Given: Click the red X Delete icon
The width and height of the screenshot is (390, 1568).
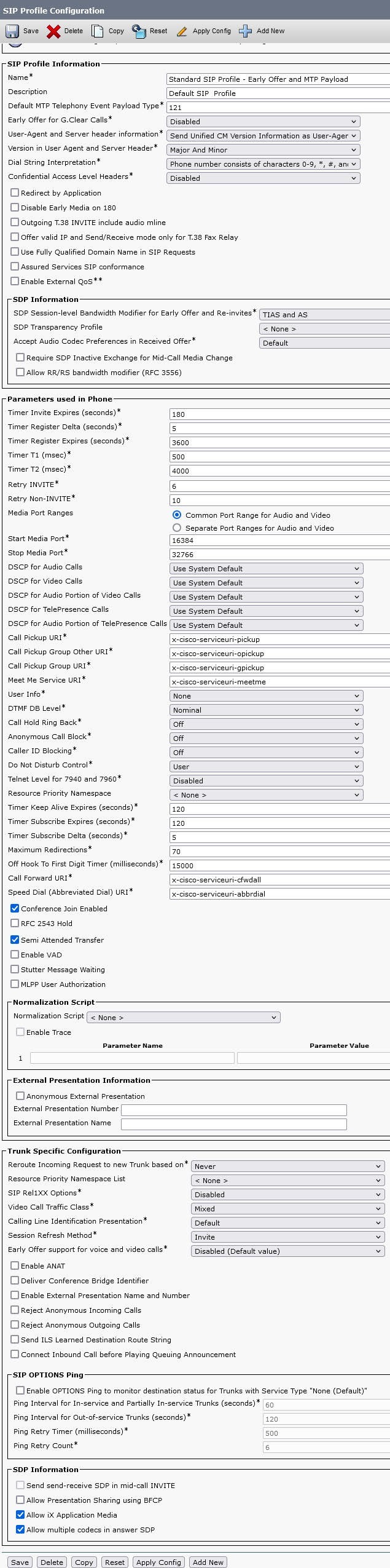Looking at the screenshot, I should pyautogui.click(x=54, y=31).
